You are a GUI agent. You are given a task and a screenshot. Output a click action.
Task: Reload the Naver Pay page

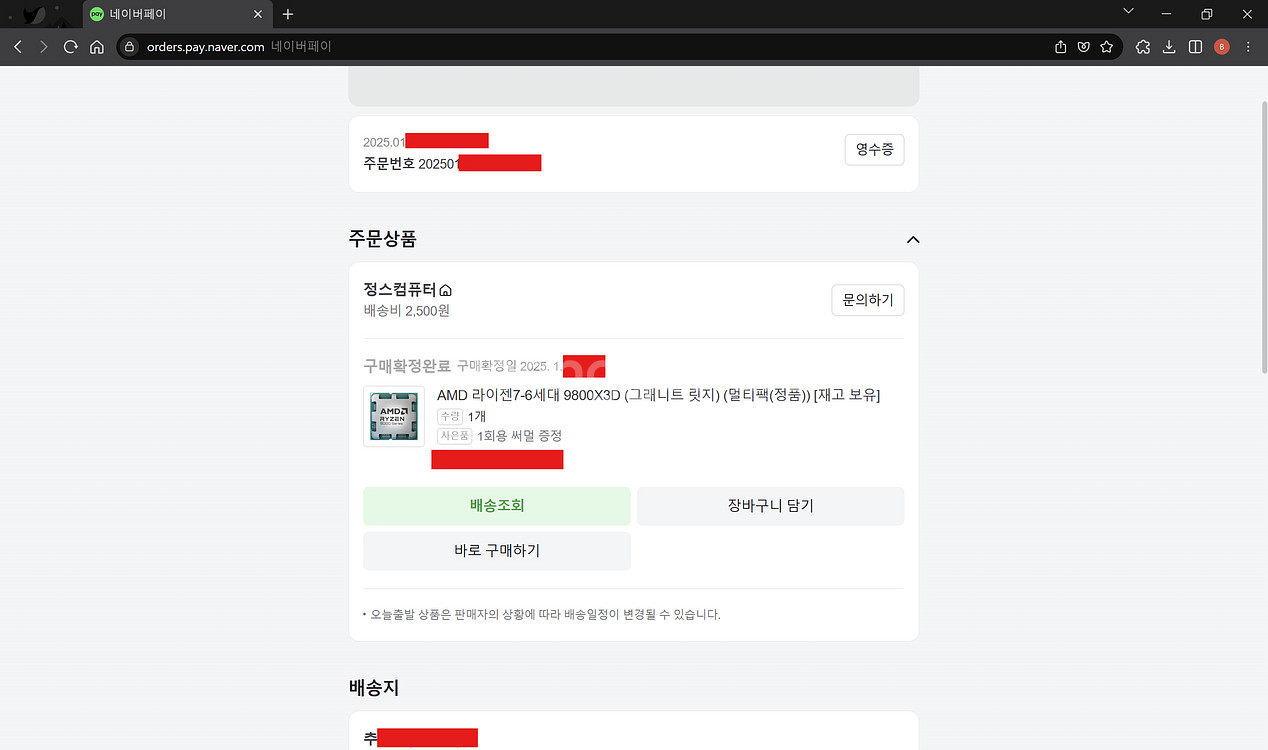pos(70,47)
